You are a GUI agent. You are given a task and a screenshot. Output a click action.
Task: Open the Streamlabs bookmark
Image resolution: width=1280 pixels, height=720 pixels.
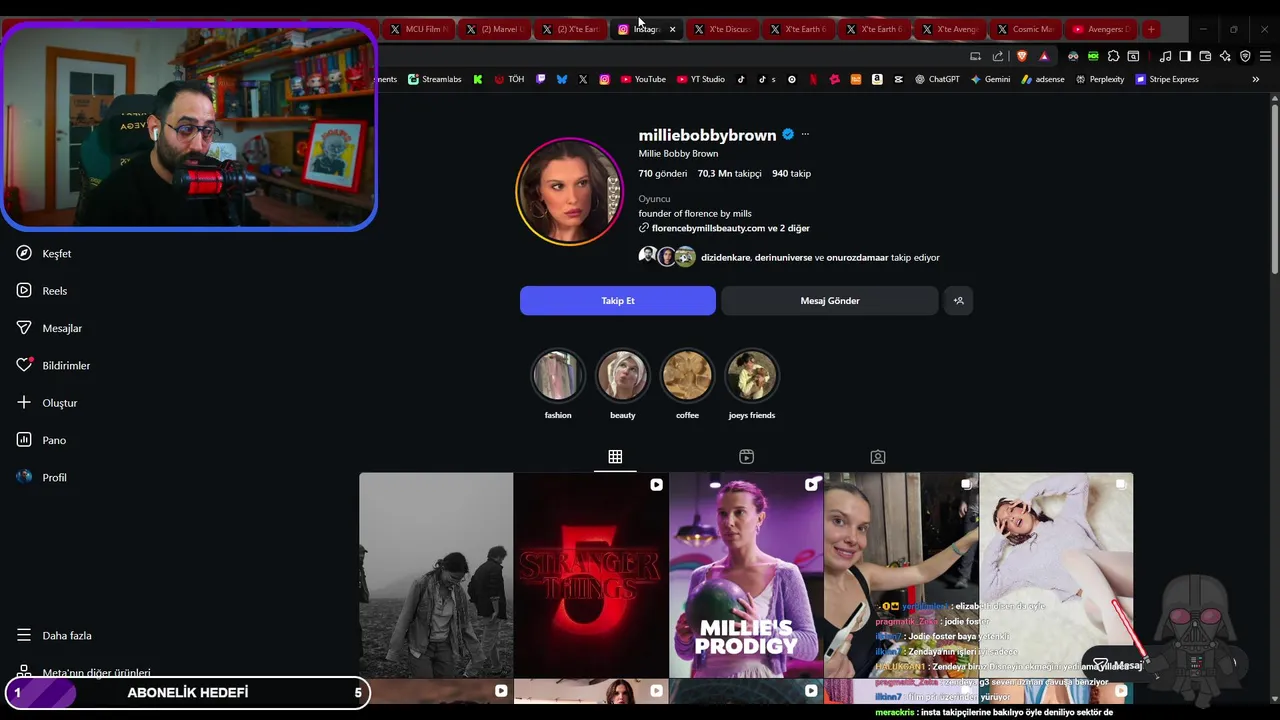click(435, 79)
